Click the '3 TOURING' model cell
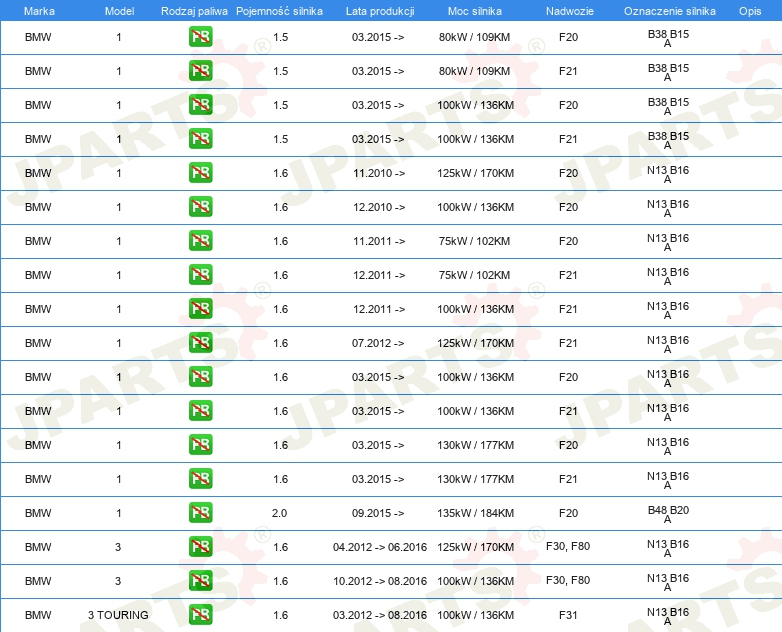This screenshot has width=782, height=632. tap(118, 615)
